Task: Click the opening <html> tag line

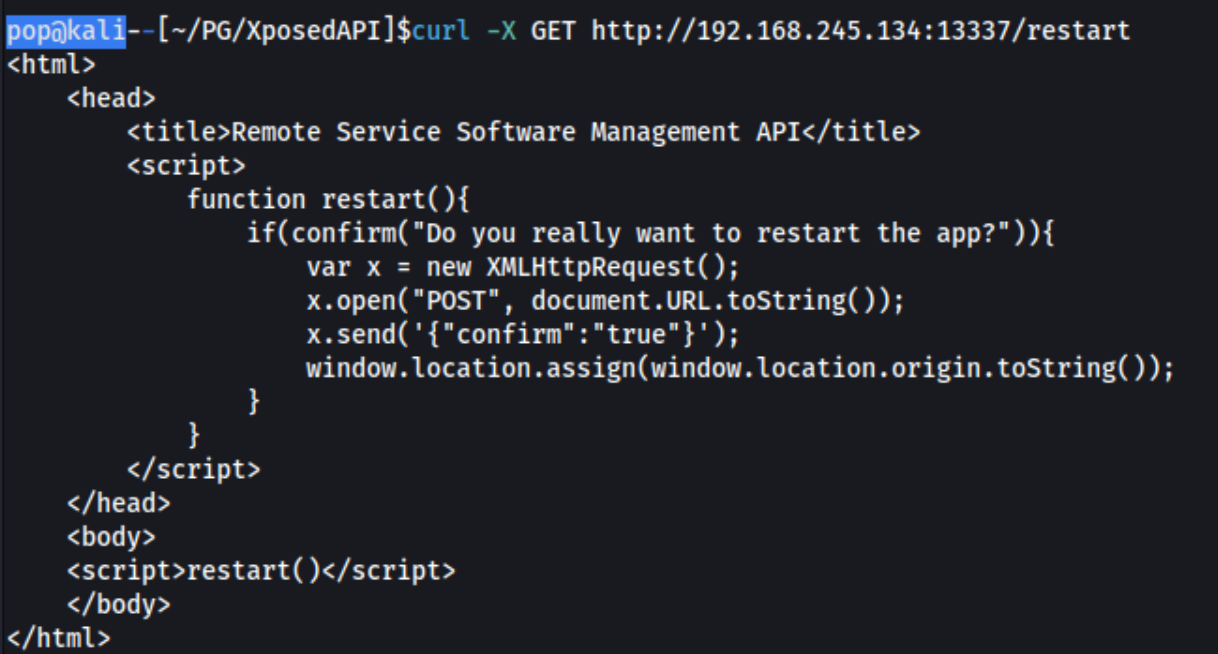Action: point(51,65)
